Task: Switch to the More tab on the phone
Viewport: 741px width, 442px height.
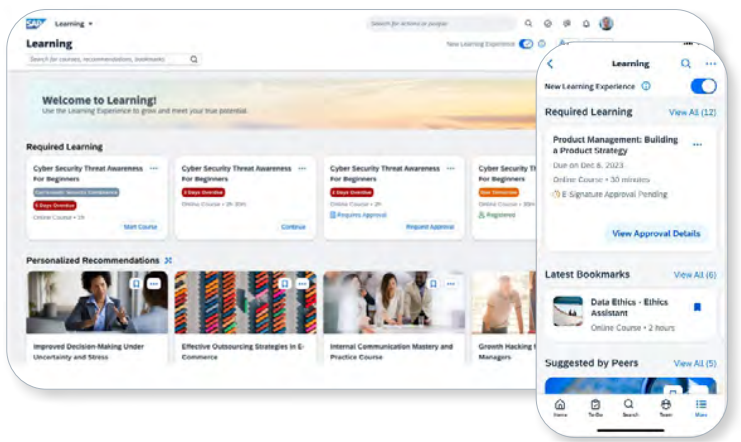Action: coord(701,407)
